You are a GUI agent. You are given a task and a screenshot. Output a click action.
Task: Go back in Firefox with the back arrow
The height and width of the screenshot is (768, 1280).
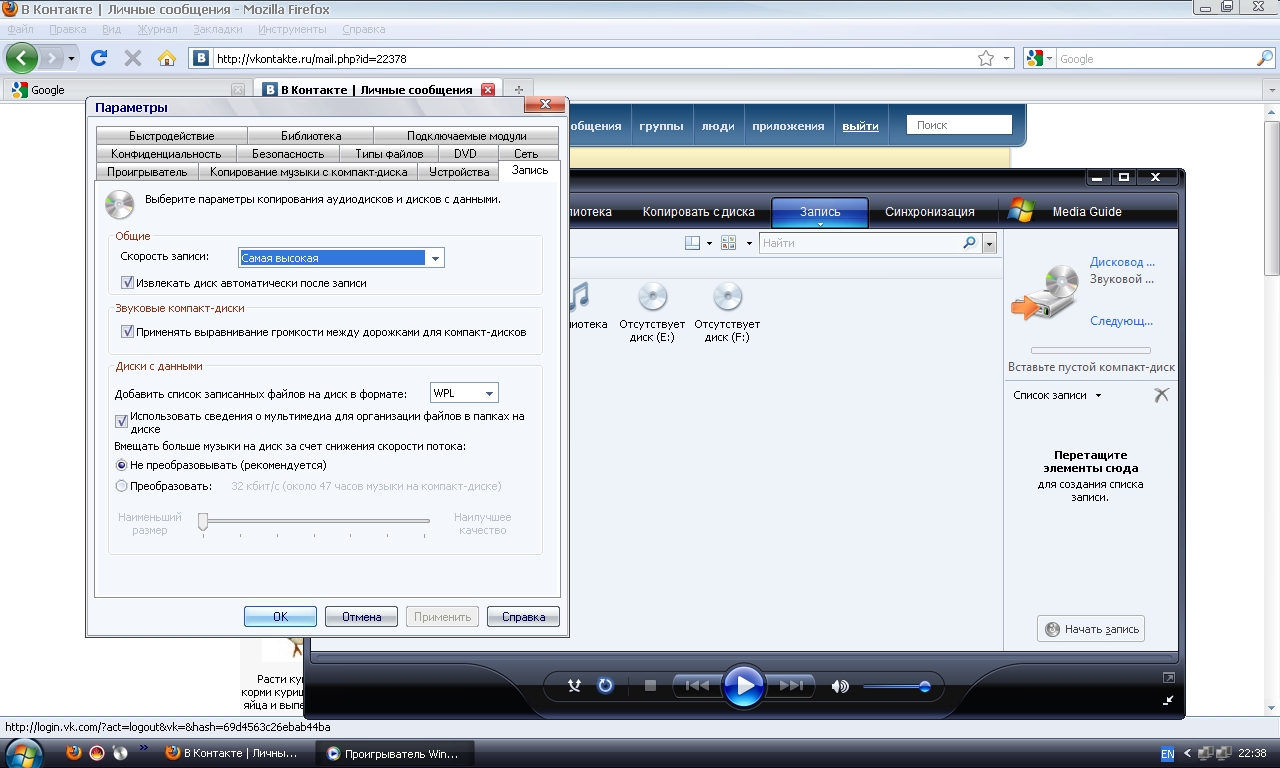(x=22, y=58)
